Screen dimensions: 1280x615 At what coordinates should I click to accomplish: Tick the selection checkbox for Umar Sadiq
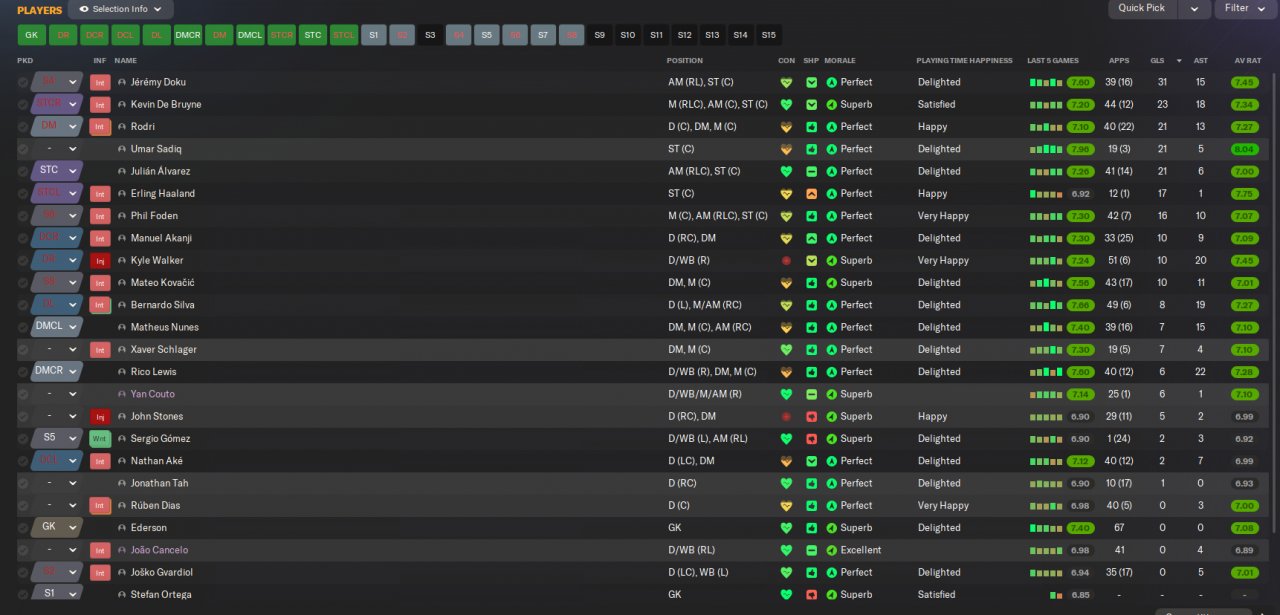[23, 149]
